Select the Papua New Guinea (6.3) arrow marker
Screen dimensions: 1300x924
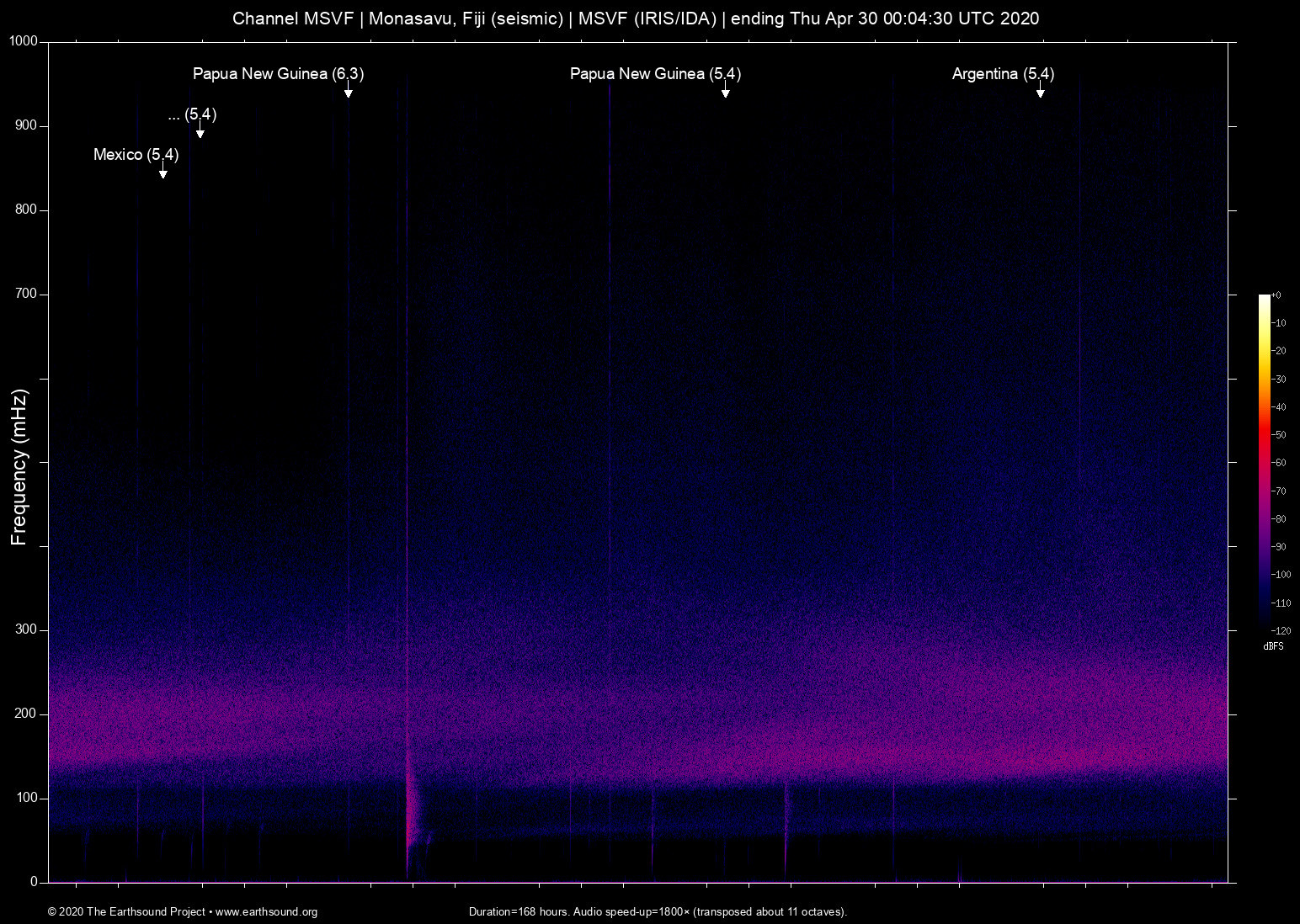coord(348,89)
